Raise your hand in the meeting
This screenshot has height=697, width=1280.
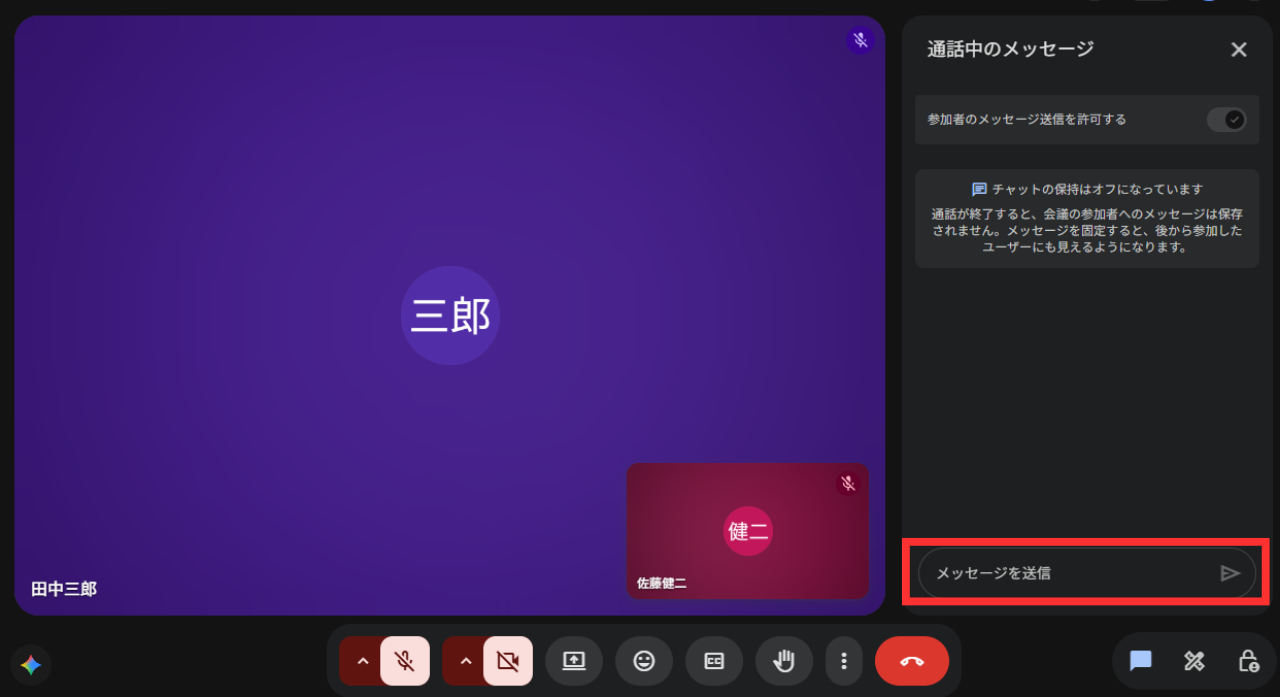(784, 661)
